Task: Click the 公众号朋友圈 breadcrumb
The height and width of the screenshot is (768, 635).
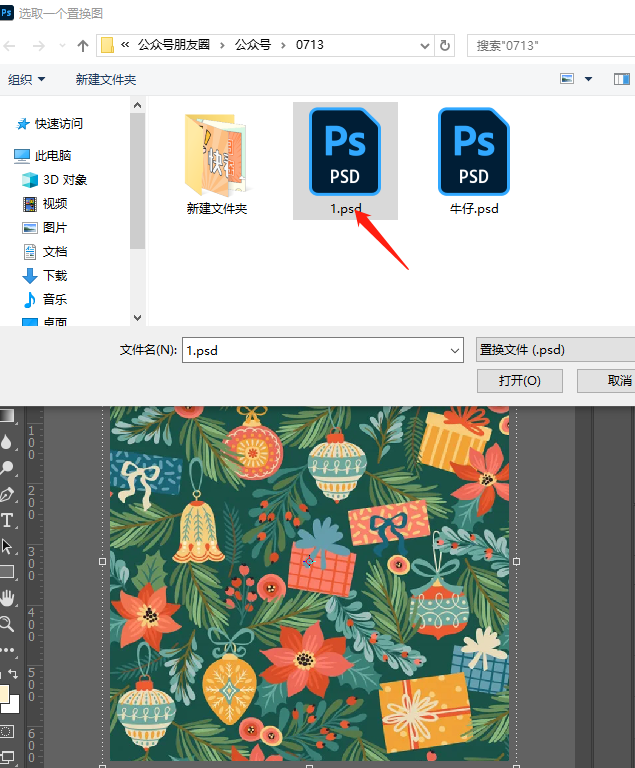Action: pos(173,45)
